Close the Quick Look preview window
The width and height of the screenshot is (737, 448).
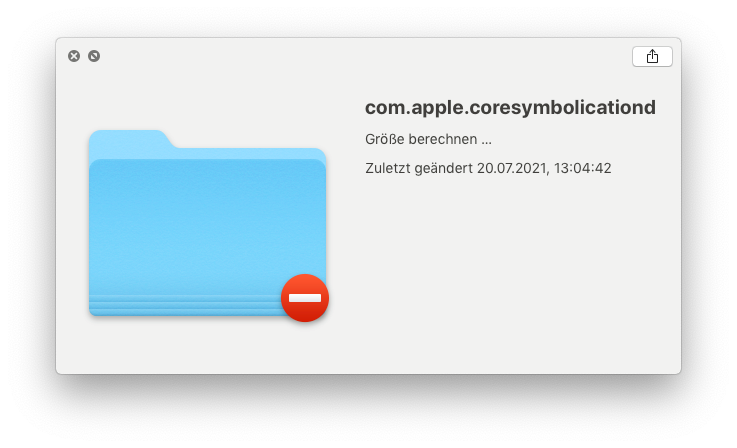[x=74, y=56]
